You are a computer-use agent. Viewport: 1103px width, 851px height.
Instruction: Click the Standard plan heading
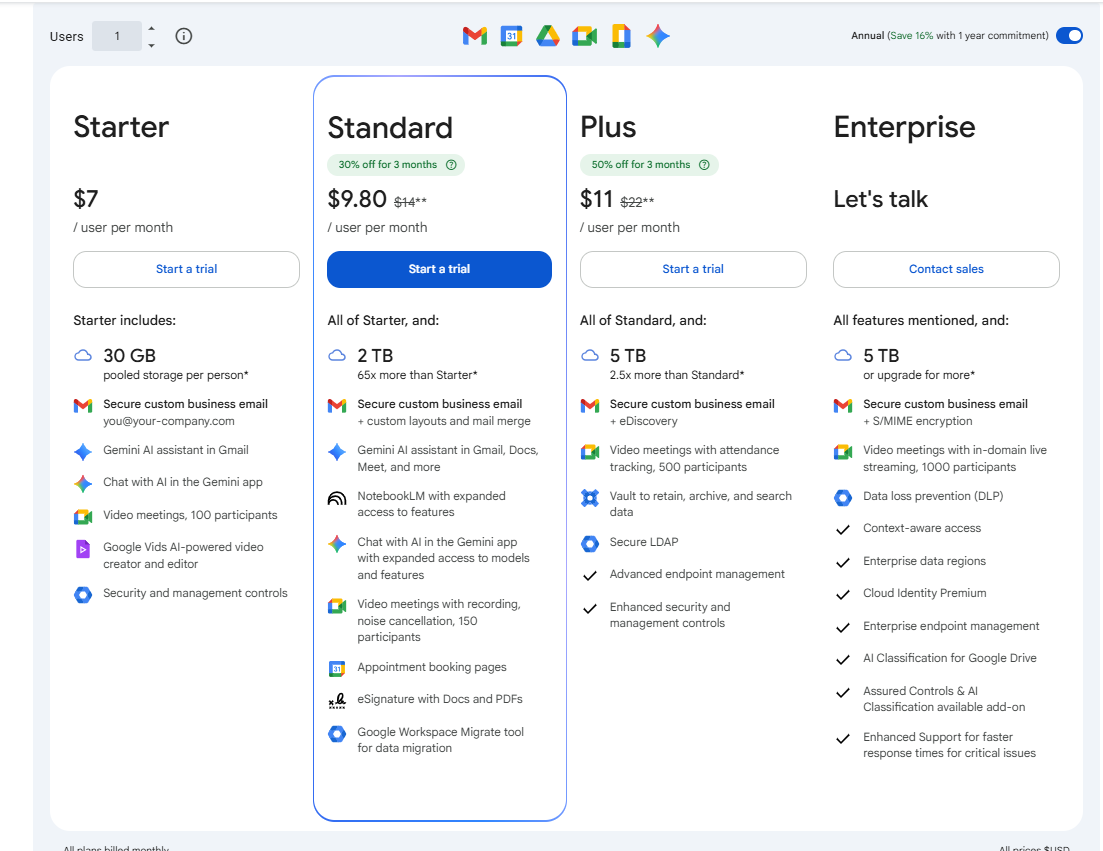(x=390, y=128)
